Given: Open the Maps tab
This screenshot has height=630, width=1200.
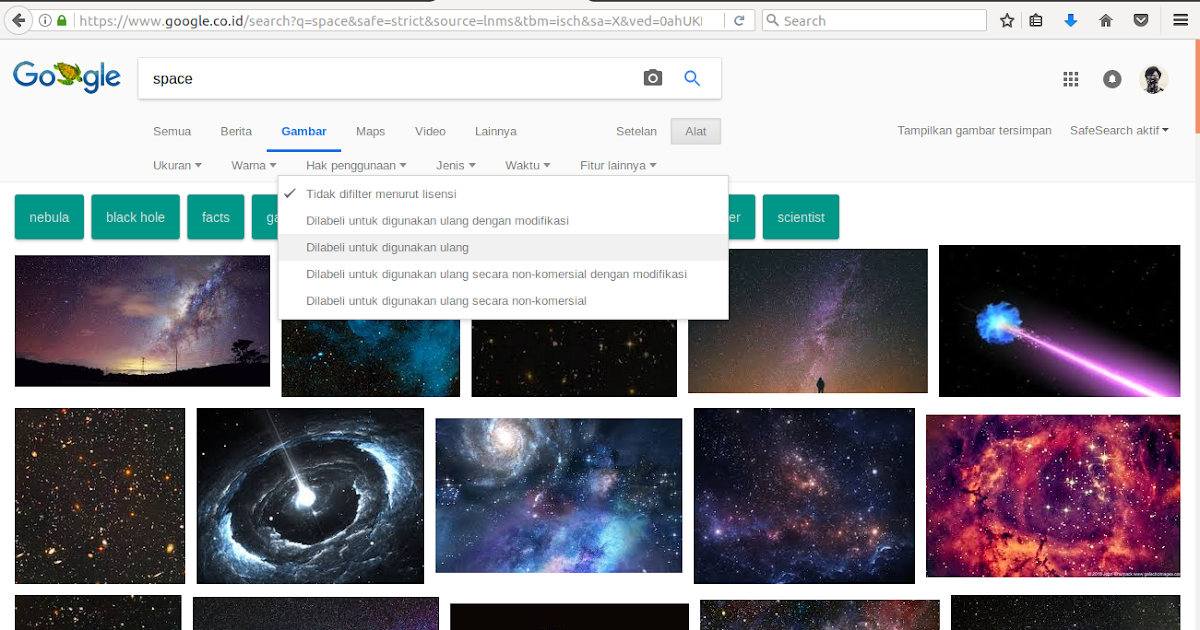Looking at the screenshot, I should point(370,131).
